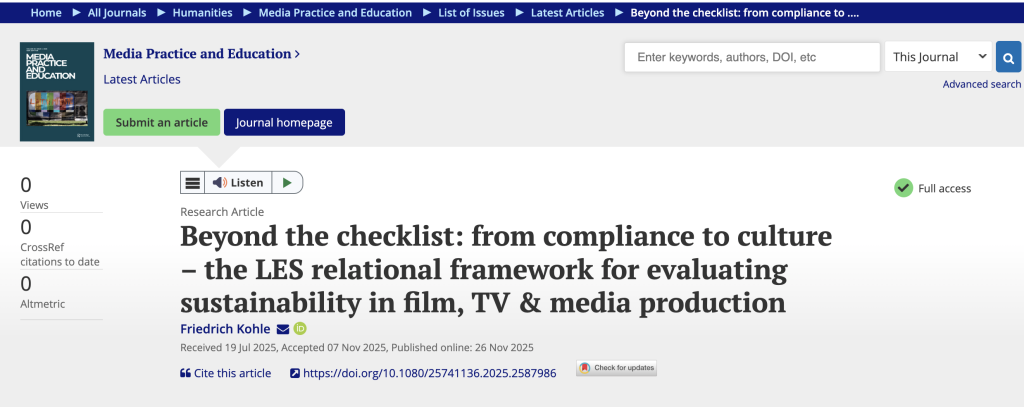The height and width of the screenshot is (407, 1024).
Task: Click the Check for updates badge
Action: pos(616,368)
